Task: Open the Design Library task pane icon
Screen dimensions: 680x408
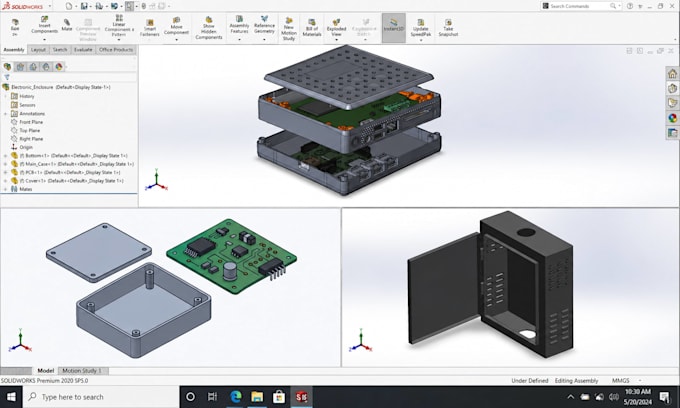Action: (x=672, y=88)
